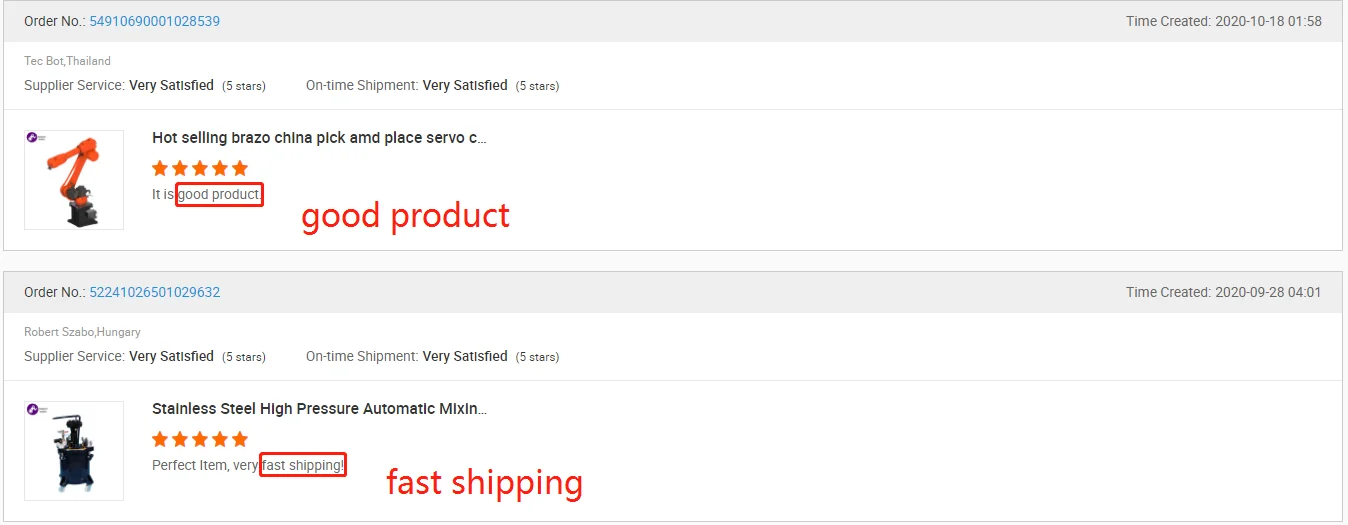This screenshot has height=525, width=1348.
Task: Click reviewer name Tec Bot, Thailand
Action: click(x=67, y=61)
